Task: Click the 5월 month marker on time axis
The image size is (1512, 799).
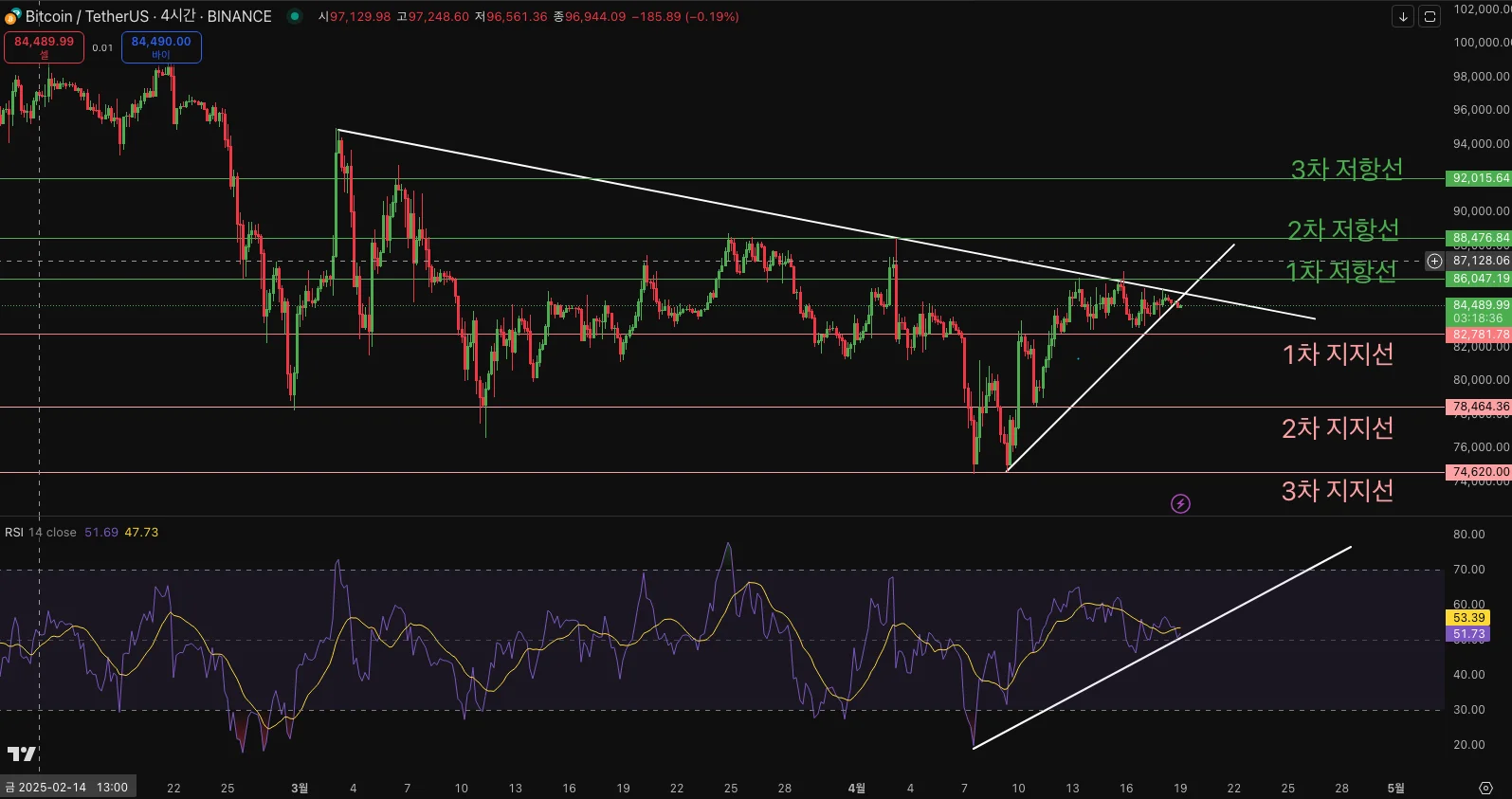Action: [x=1395, y=788]
